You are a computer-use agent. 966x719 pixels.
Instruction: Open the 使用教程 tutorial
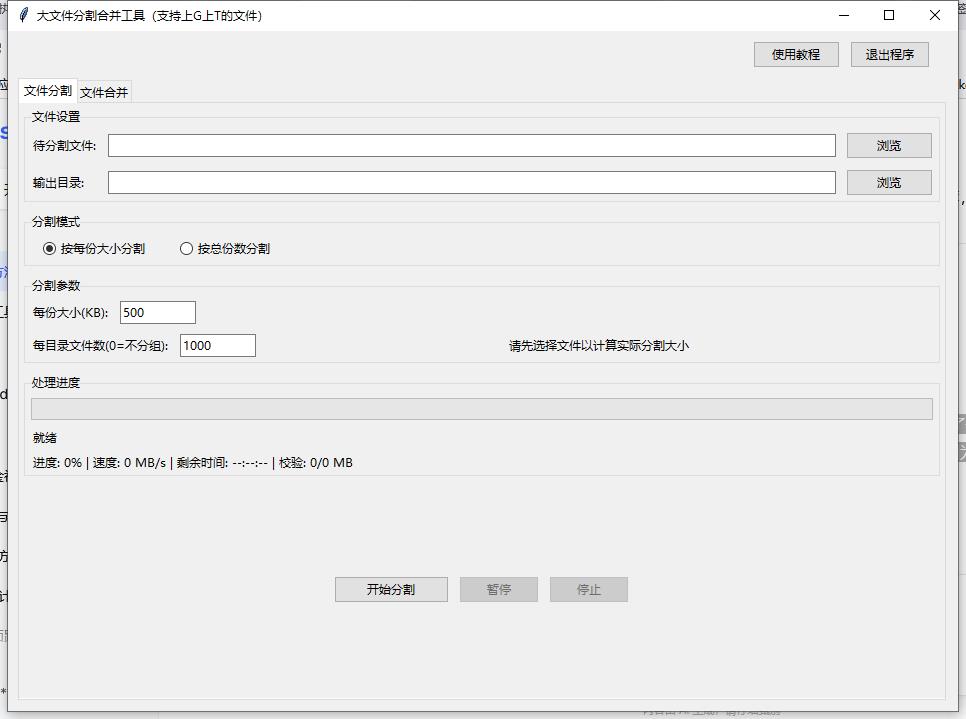[795, 54]
